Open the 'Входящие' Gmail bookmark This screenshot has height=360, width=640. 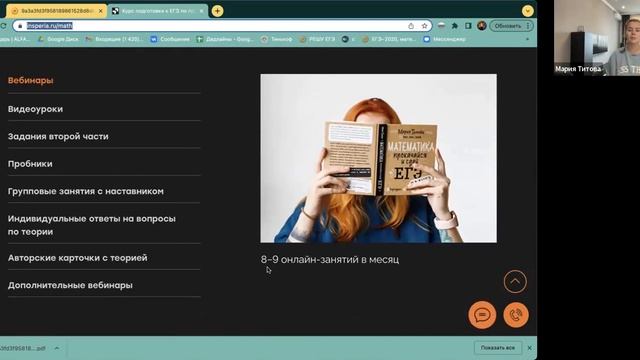point(114,39)
